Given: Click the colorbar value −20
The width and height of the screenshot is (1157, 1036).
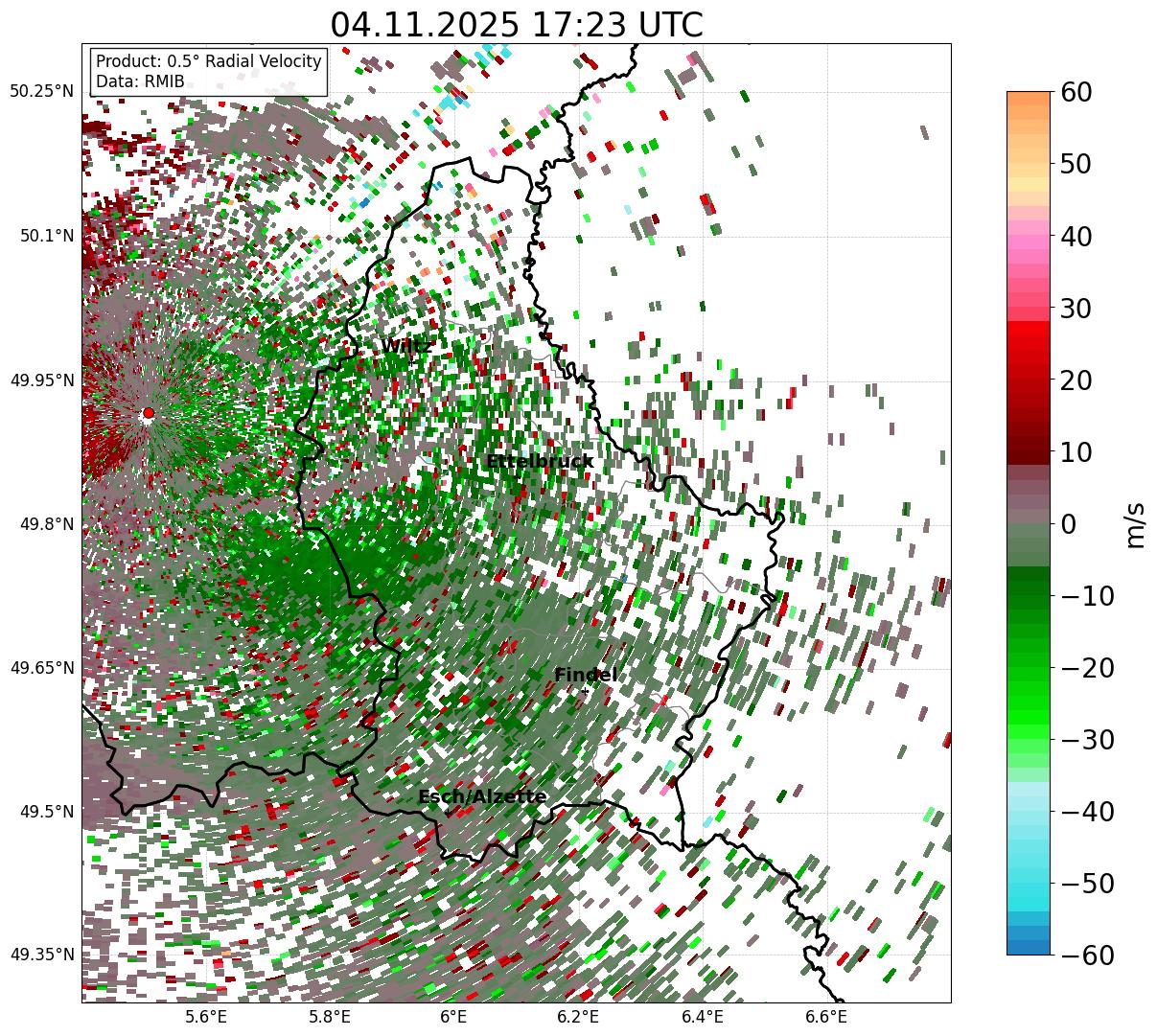Looking at the screenshot, I should [x=1087, y=668].
